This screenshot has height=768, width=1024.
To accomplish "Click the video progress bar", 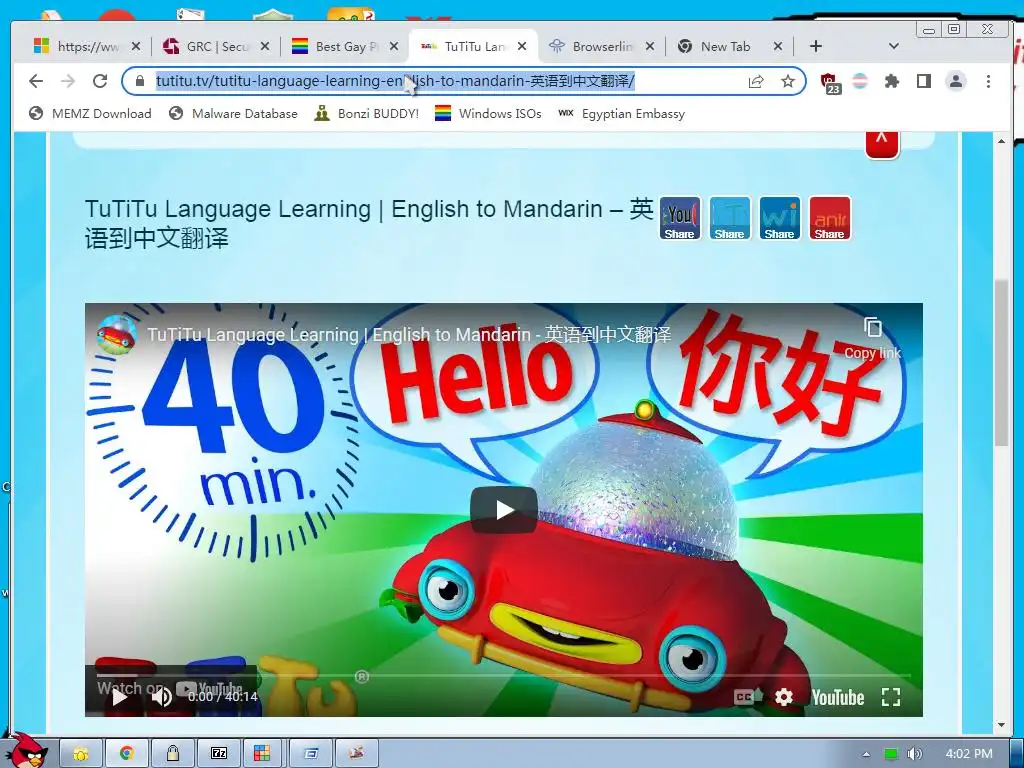I will (504, 675).
